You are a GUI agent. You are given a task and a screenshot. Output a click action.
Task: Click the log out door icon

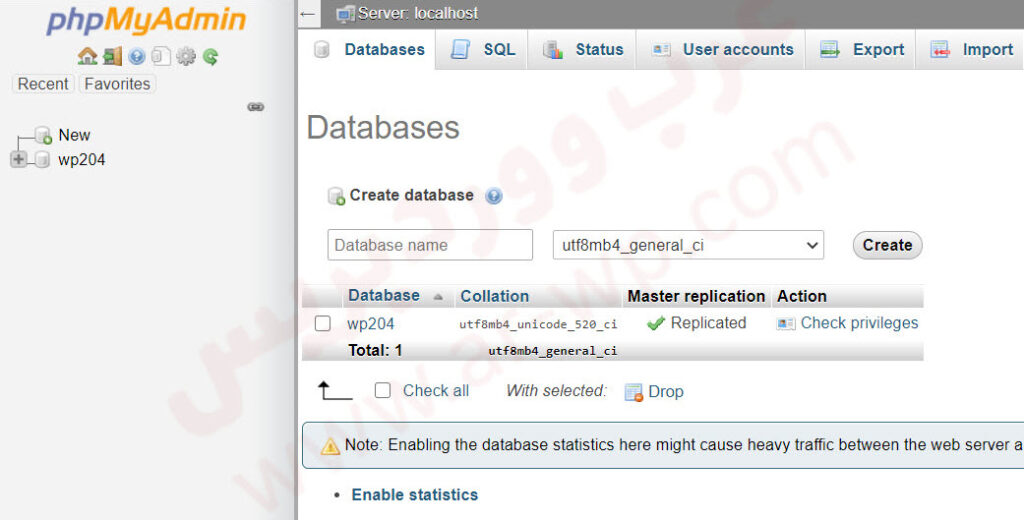[x=112, y=57]
